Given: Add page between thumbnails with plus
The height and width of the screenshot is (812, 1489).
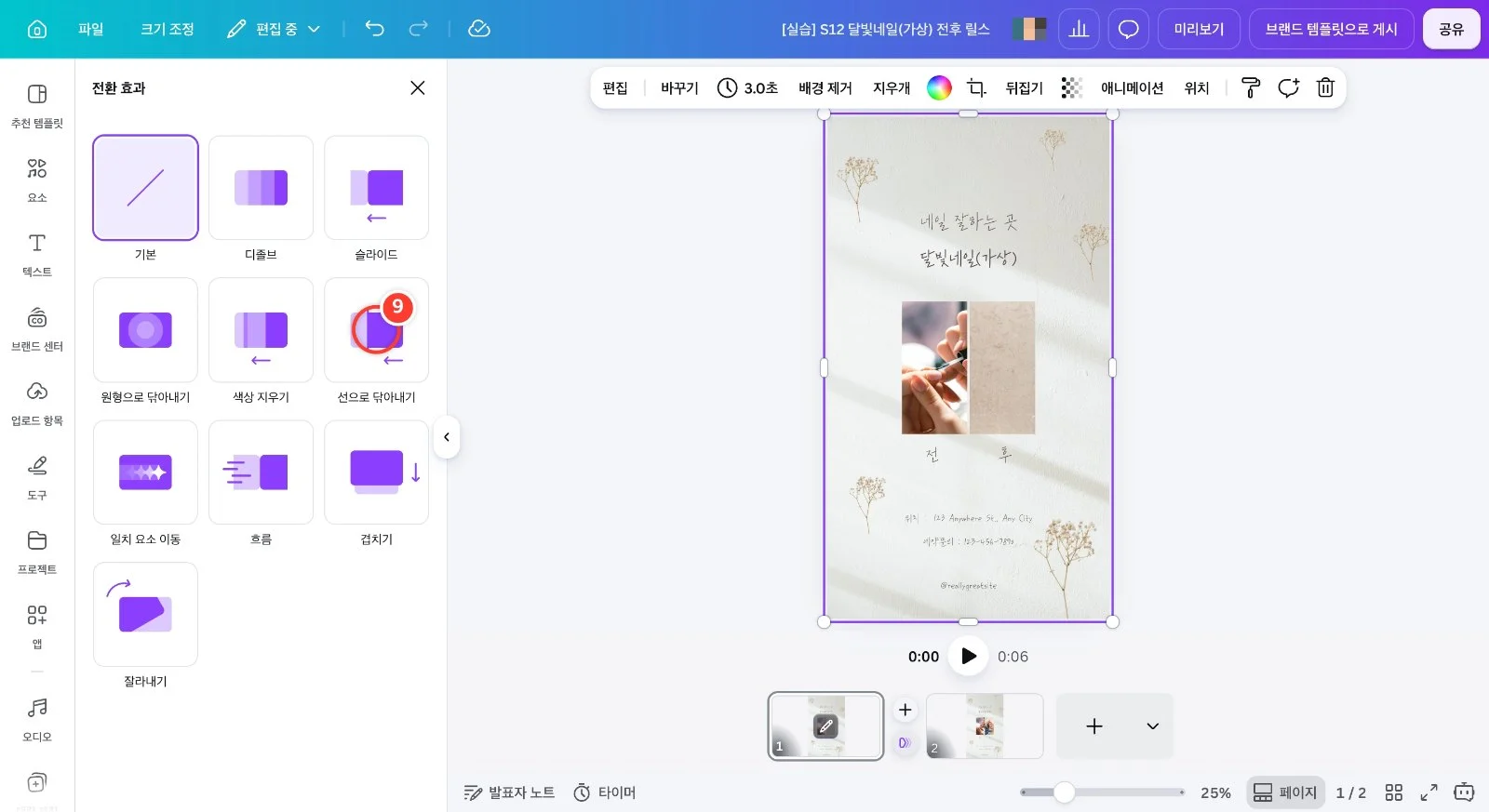Looking at the screenshot, I should click(905, 710).
